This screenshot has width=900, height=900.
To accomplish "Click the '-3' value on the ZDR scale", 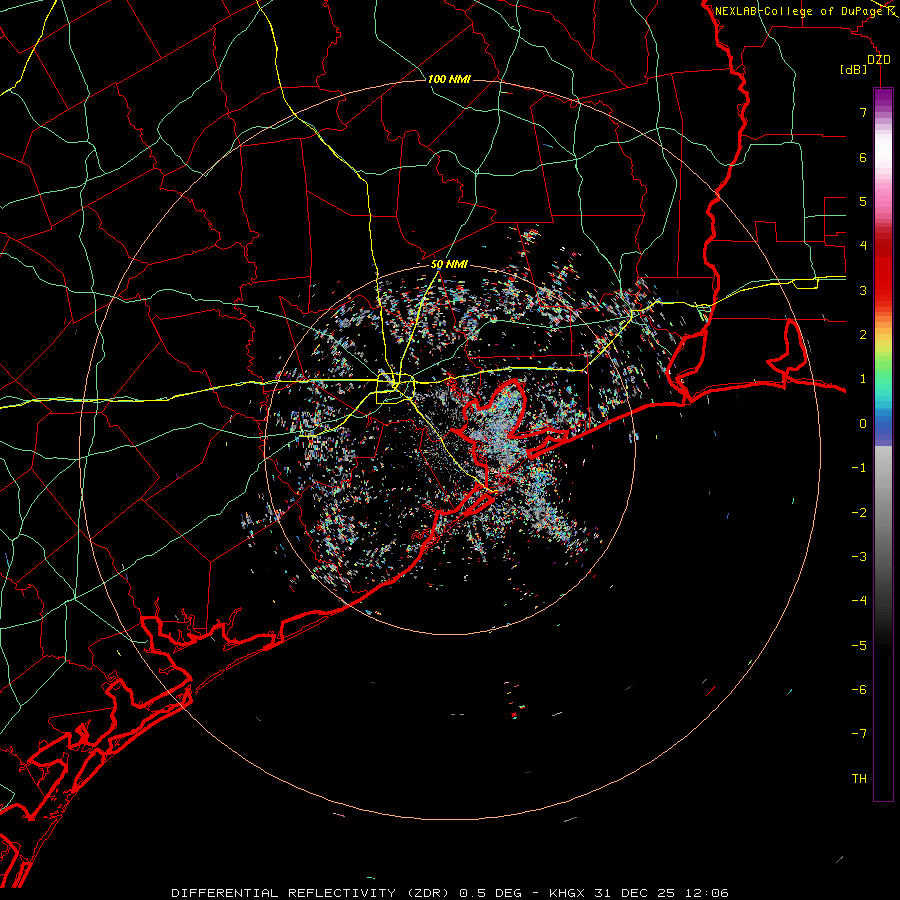I will 859,557.
